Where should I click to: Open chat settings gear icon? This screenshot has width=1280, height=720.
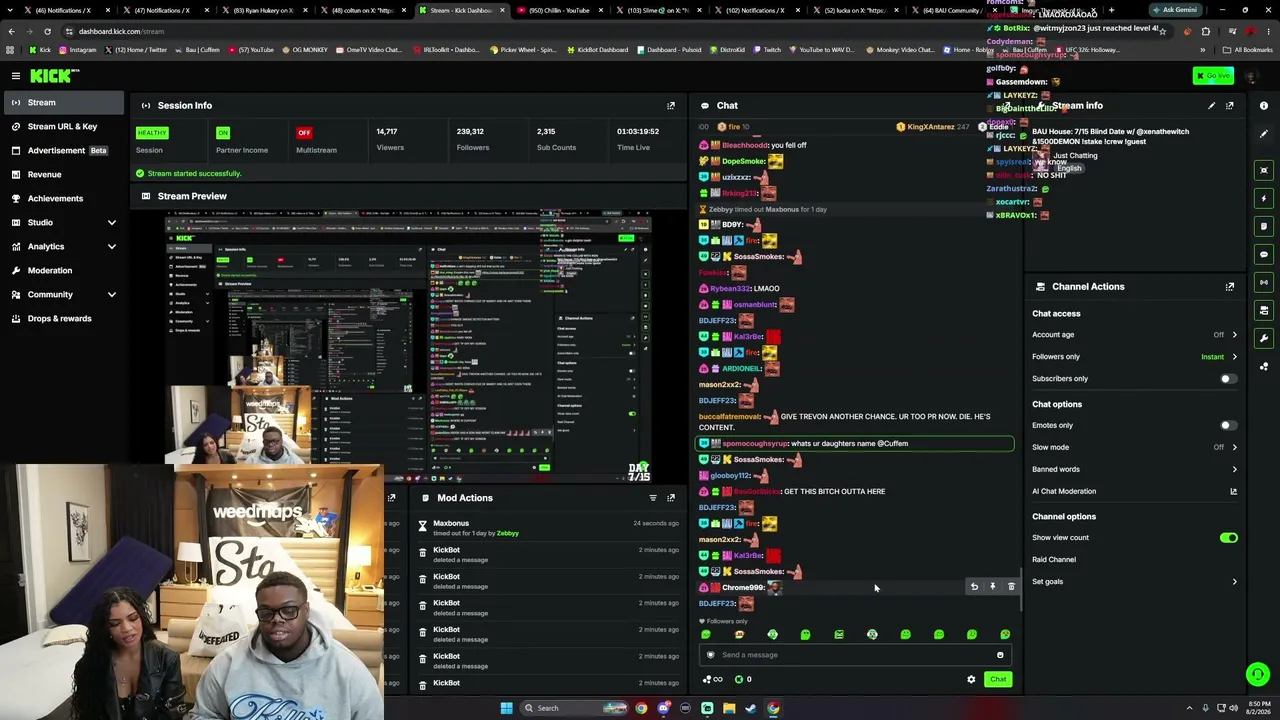click(971, 679)
